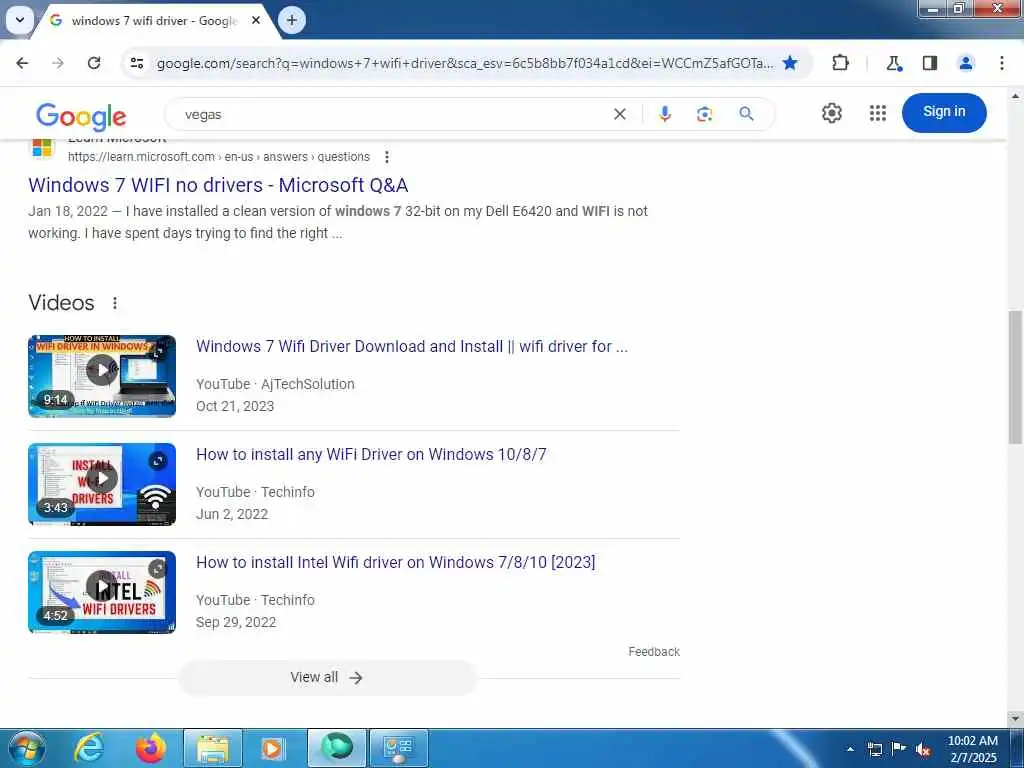Image resolution: width=1024 pixels, height=768 pixels.
Task: Open Chrome Labs flask icon
Action: pyautogui.click(x=893, y=63)
